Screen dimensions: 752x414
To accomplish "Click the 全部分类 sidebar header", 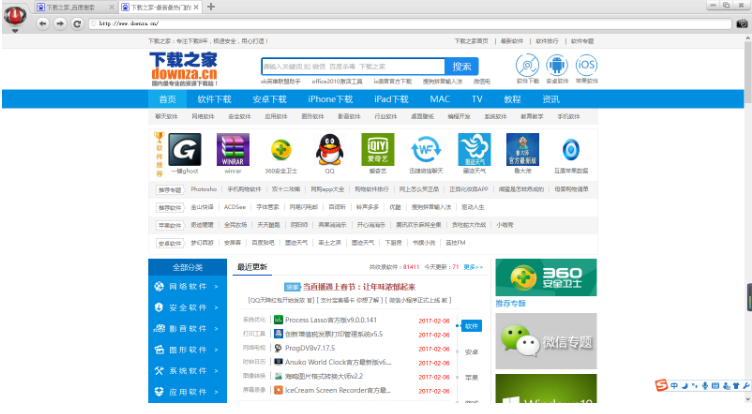I will [x=188, y=267].
